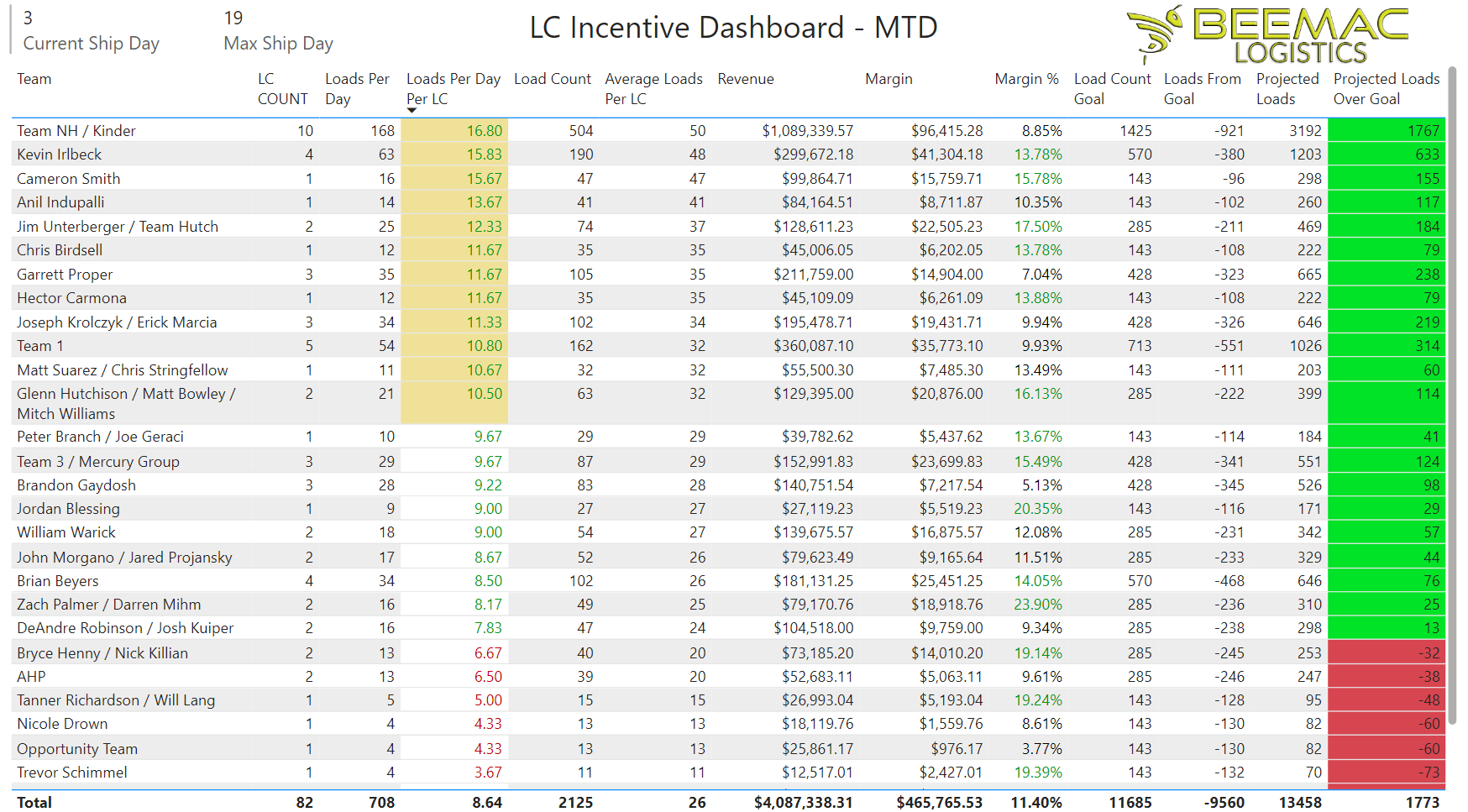Sort by LC COUNT column header
This screenshot has height=812, width=1468.
click(x=283, y=89)
